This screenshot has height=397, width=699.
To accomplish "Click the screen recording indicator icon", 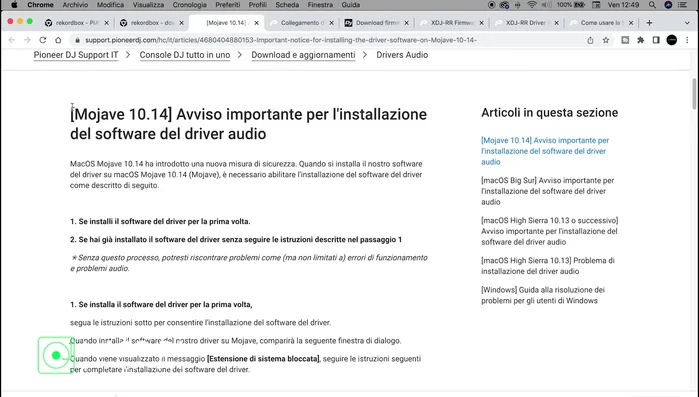I will 491,5.
